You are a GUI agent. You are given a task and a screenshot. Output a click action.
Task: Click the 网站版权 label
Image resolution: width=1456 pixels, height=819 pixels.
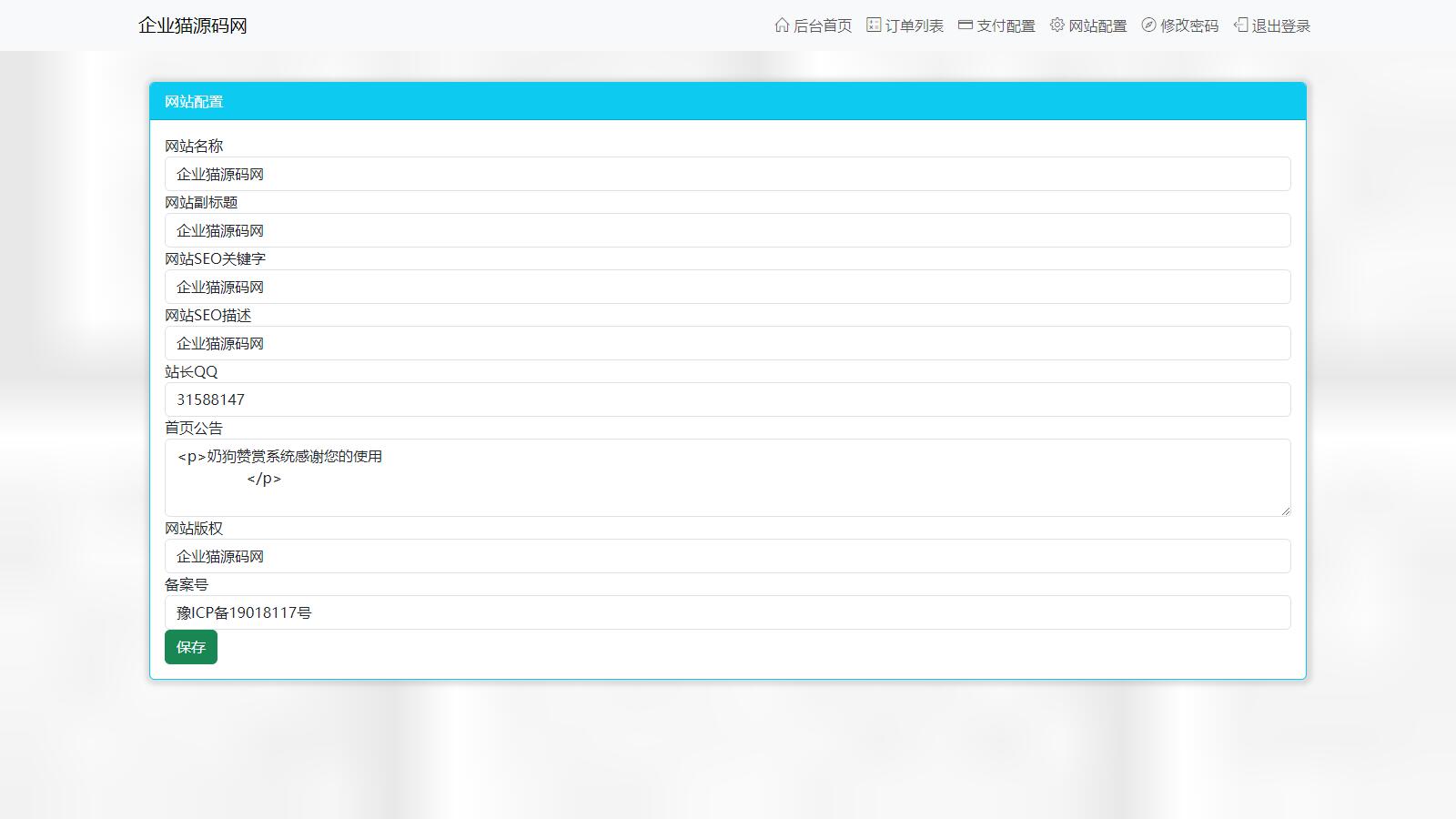click(x=194, y=528)
